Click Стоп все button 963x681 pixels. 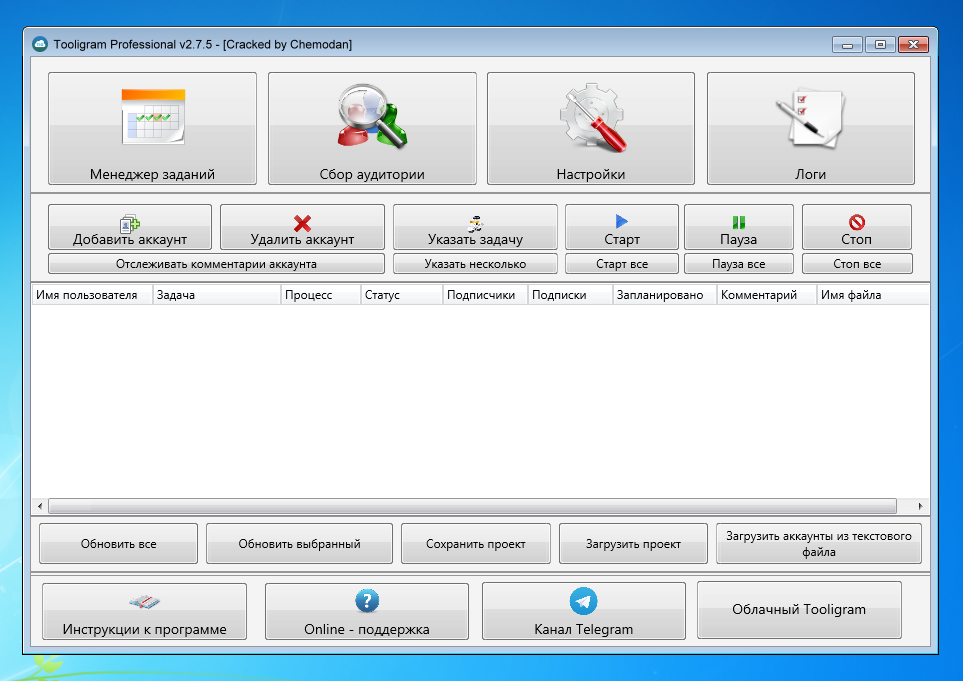pos(857,264)
